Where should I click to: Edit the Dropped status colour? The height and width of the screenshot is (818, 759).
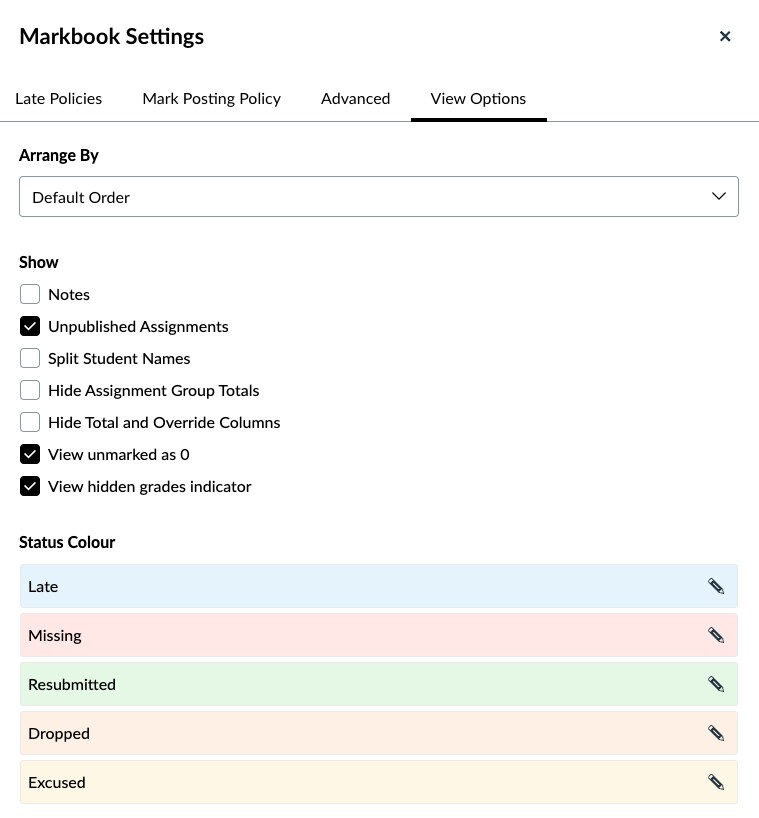[716, 733]
